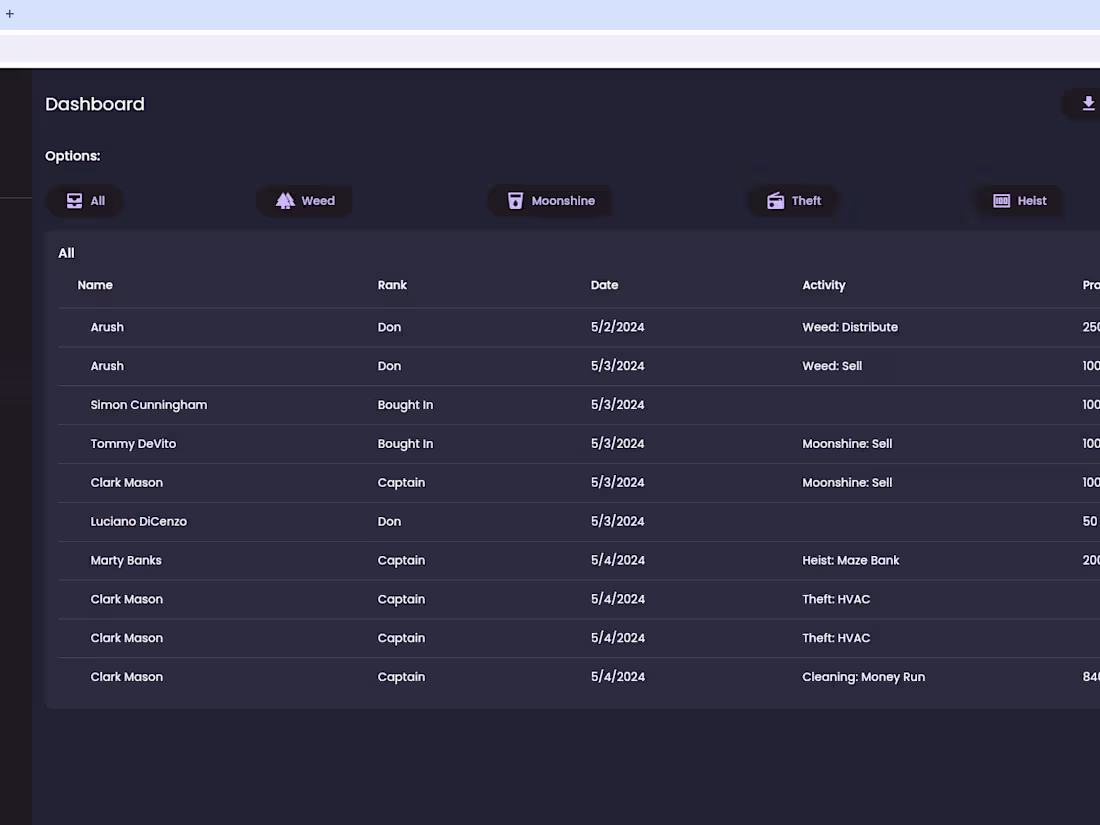Click Weed: Distribute activity cell
Screen dimensions: 1100x825
coord(850,327)
